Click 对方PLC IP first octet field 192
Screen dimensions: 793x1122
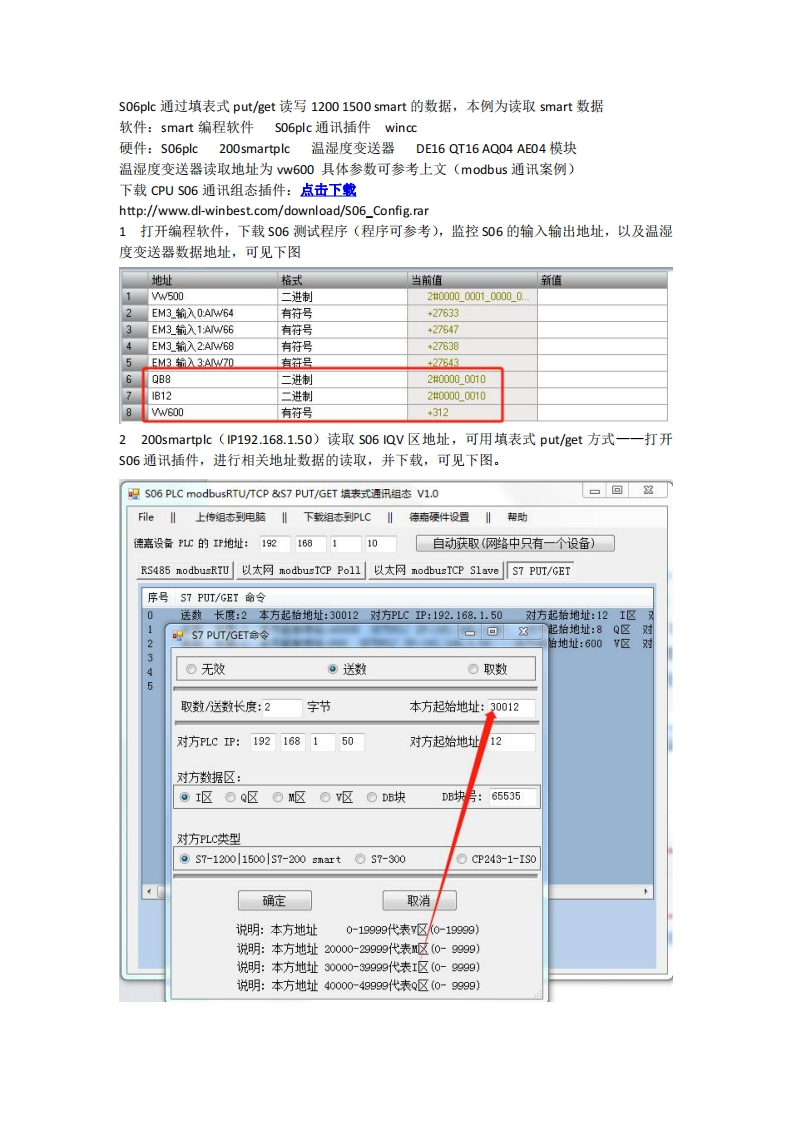coord(261,741)
